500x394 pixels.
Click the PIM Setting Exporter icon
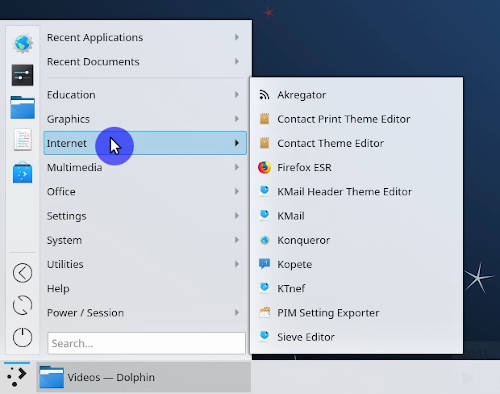click(264, 313)
